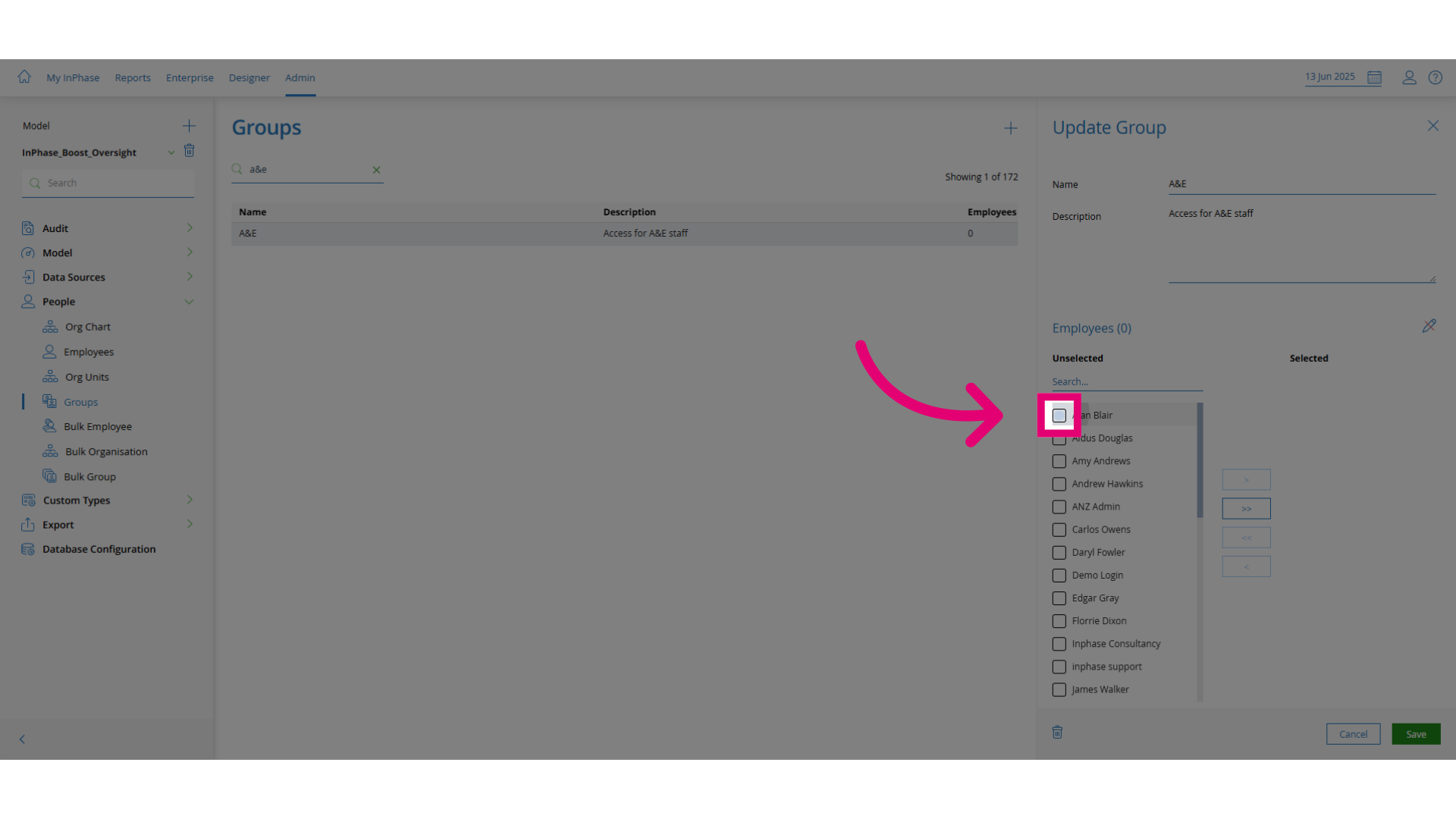Expand the Audit section chevron
Viewport: 1456px width, 819px height.
[190, 227]
